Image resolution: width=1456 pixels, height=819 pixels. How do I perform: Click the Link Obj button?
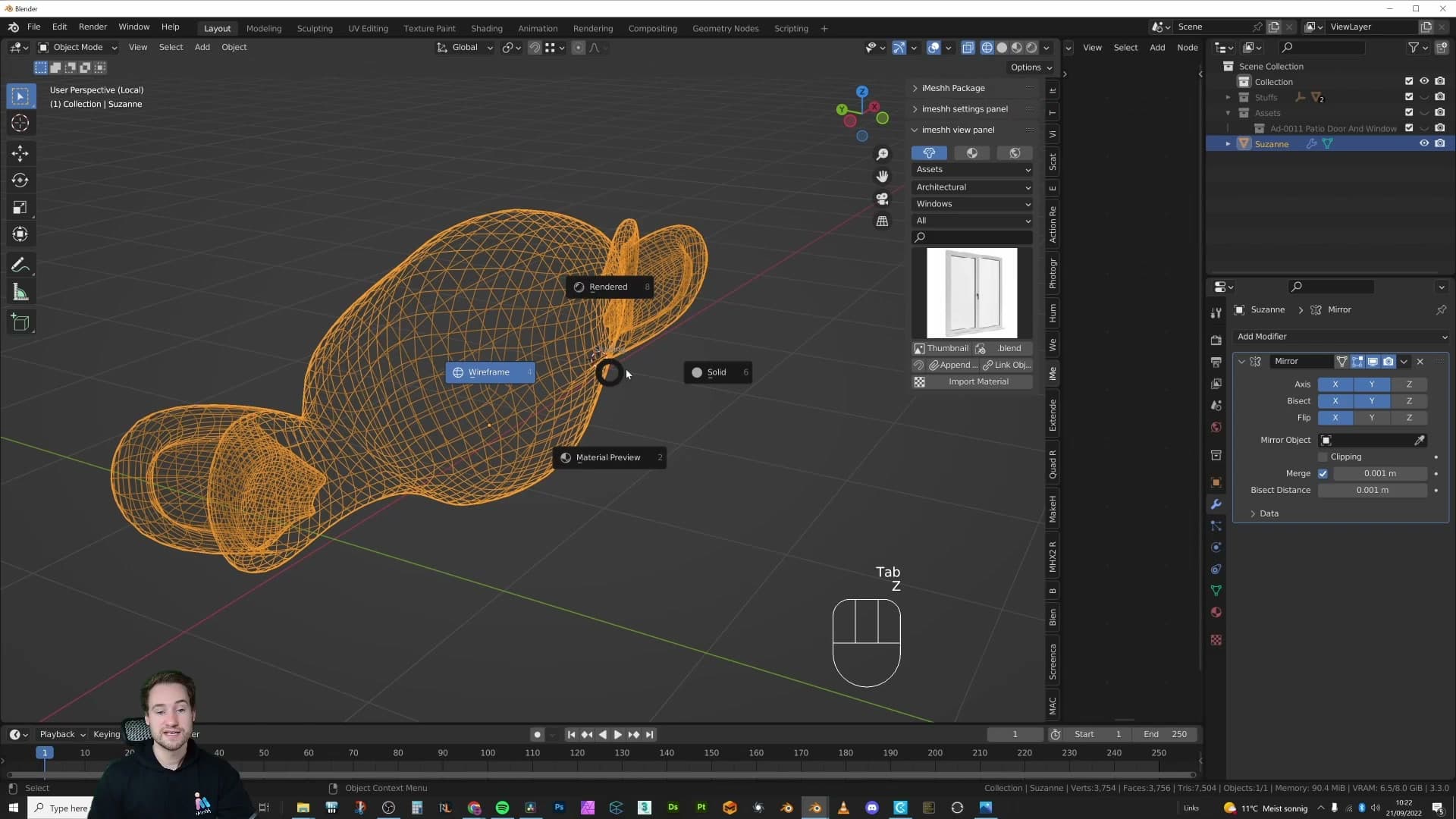pyautogui.click(x=1006, y=366)
